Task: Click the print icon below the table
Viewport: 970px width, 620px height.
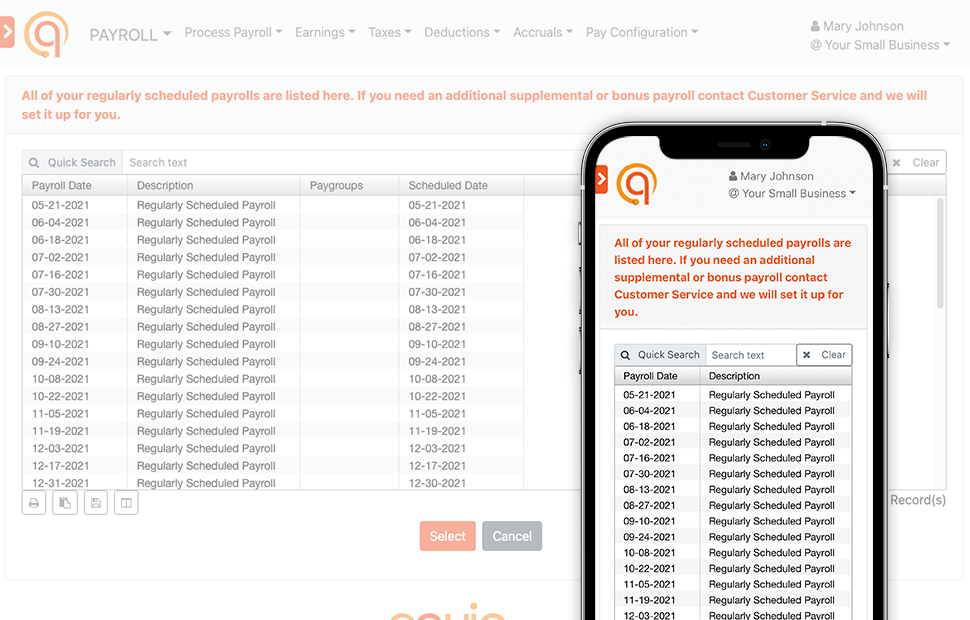Action: [34, 503]
